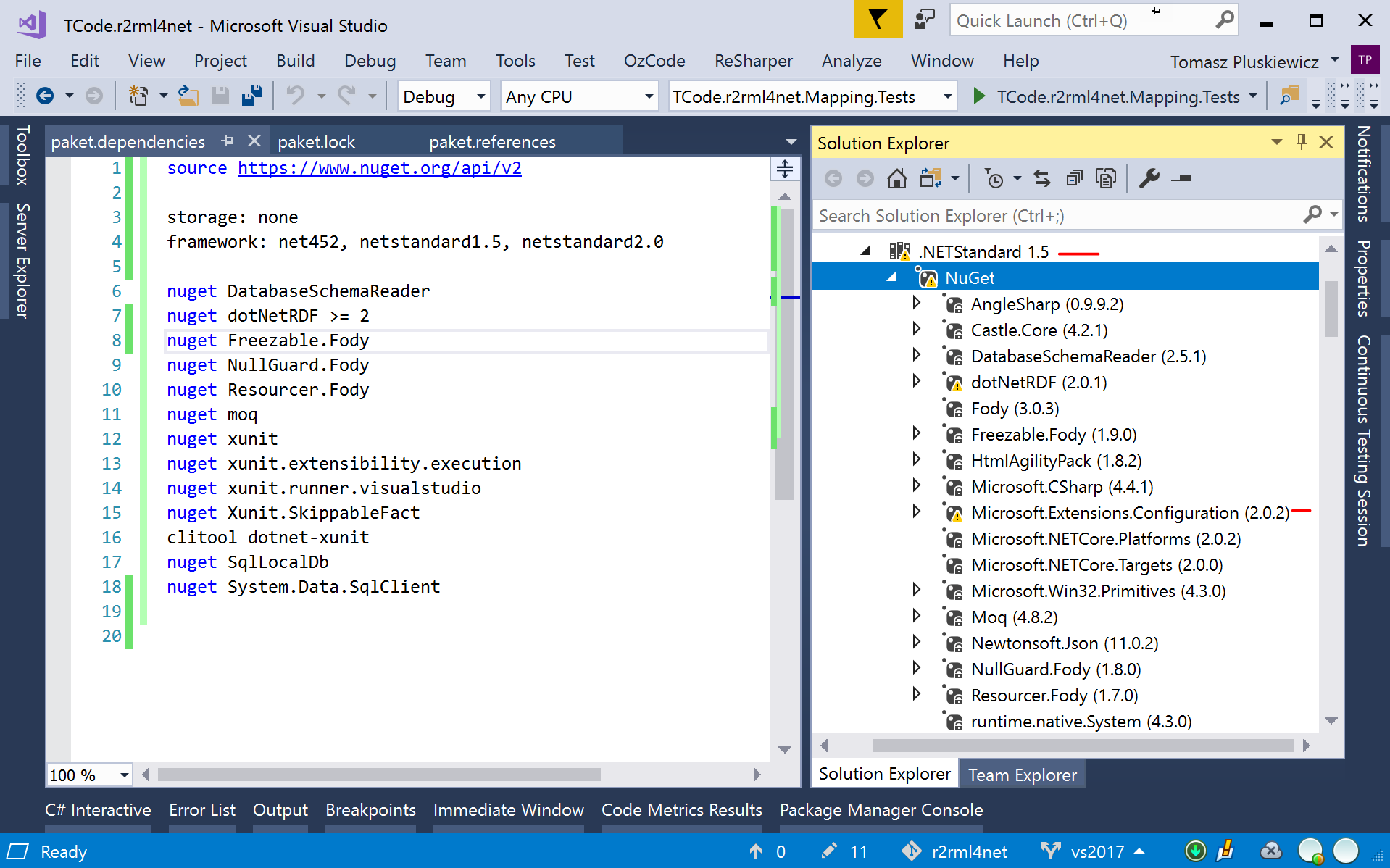The height and width of the screenshot is (868, 1390).
Task: Switch to Team Explorer tab
Action: (x=1023, y=775)
